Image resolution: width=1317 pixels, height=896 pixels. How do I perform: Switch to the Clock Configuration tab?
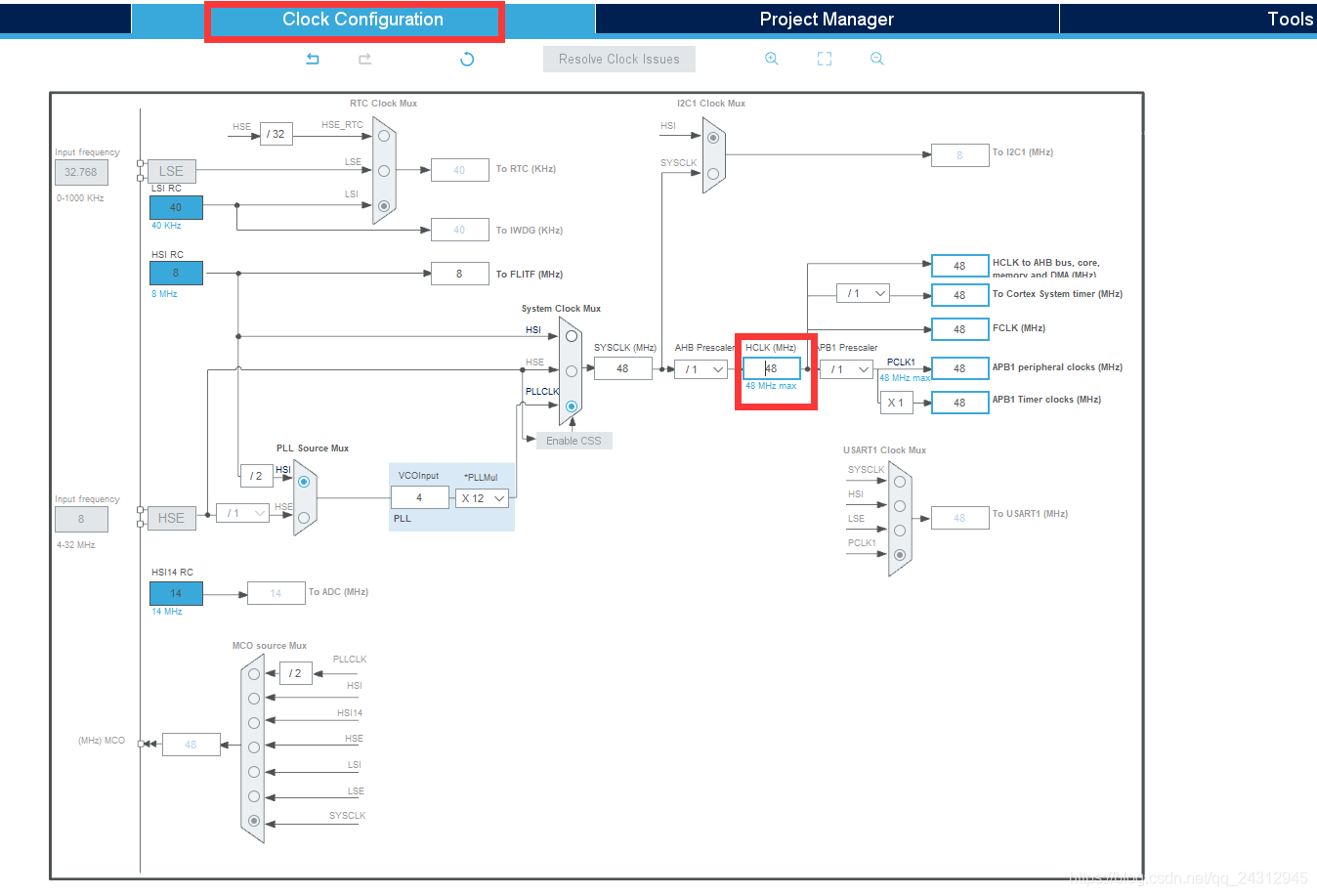(x=362, y=20)
